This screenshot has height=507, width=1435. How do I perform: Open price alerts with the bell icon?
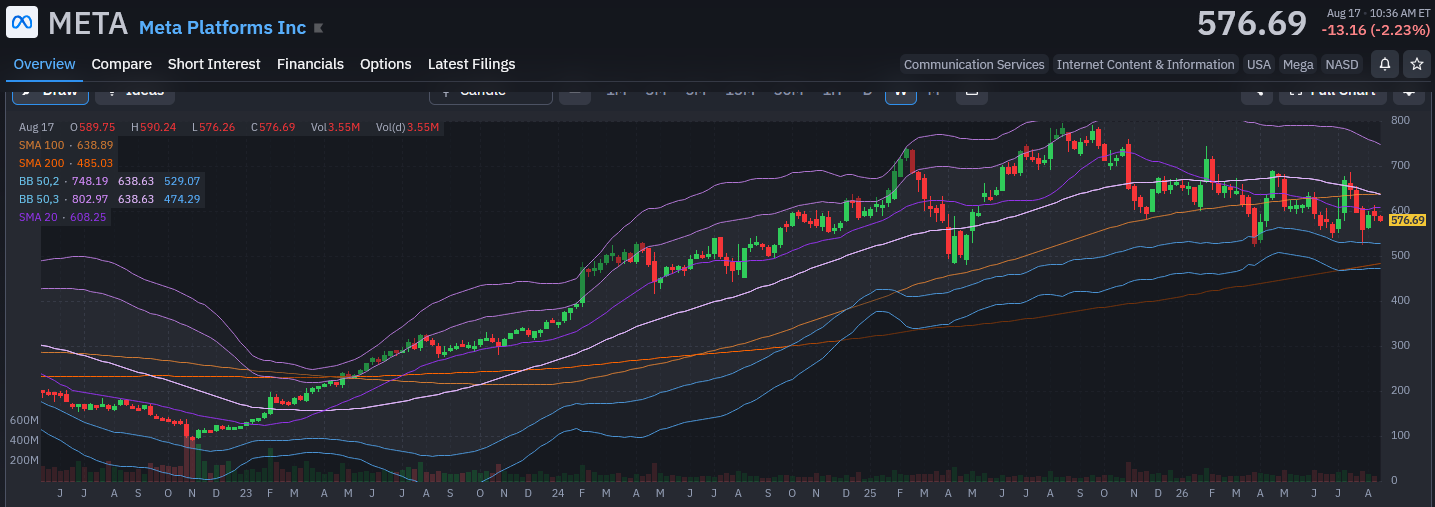click(x=1385, y=64)
